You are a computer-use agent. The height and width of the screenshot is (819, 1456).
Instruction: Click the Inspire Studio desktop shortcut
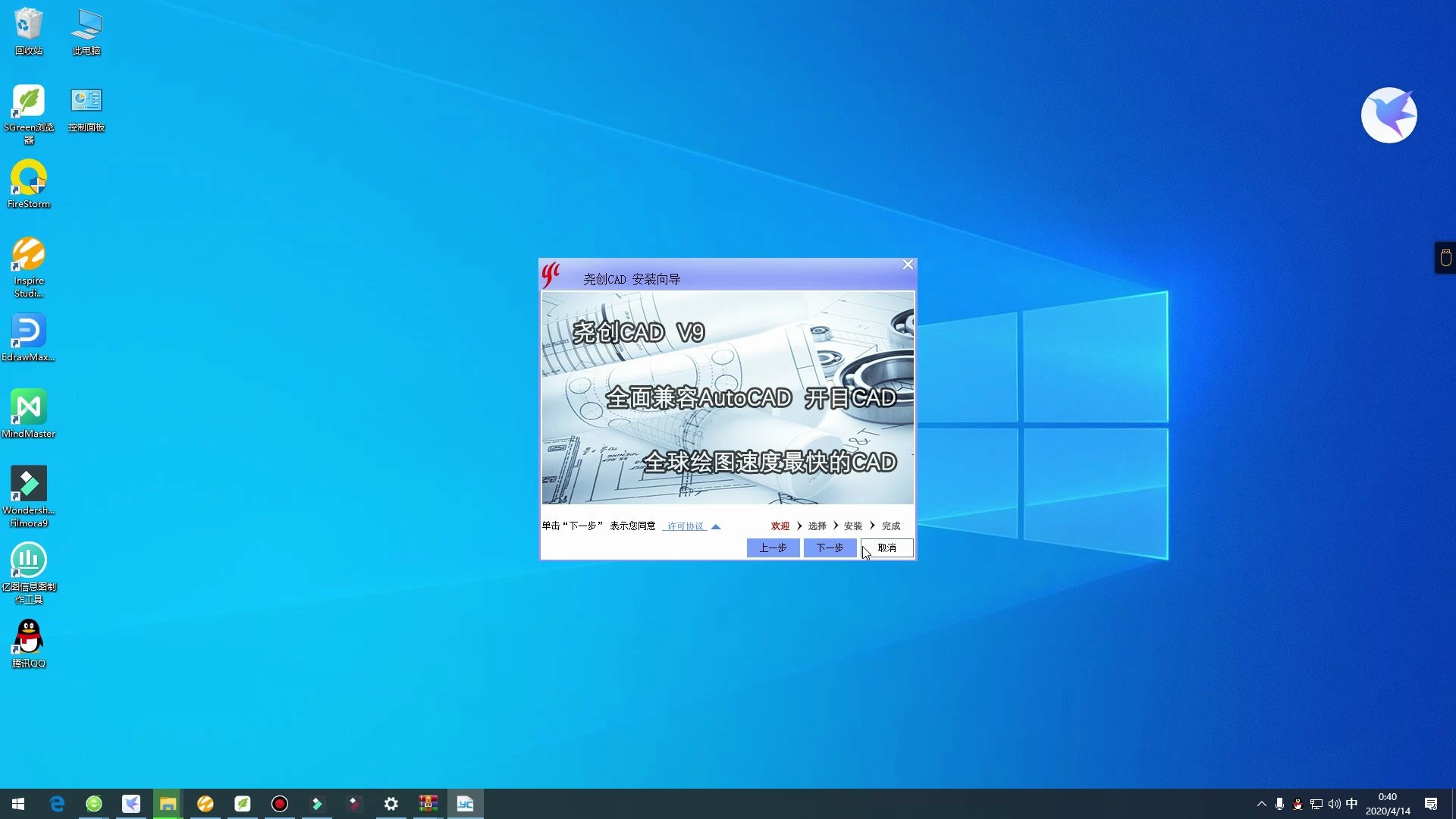(29, 255)
